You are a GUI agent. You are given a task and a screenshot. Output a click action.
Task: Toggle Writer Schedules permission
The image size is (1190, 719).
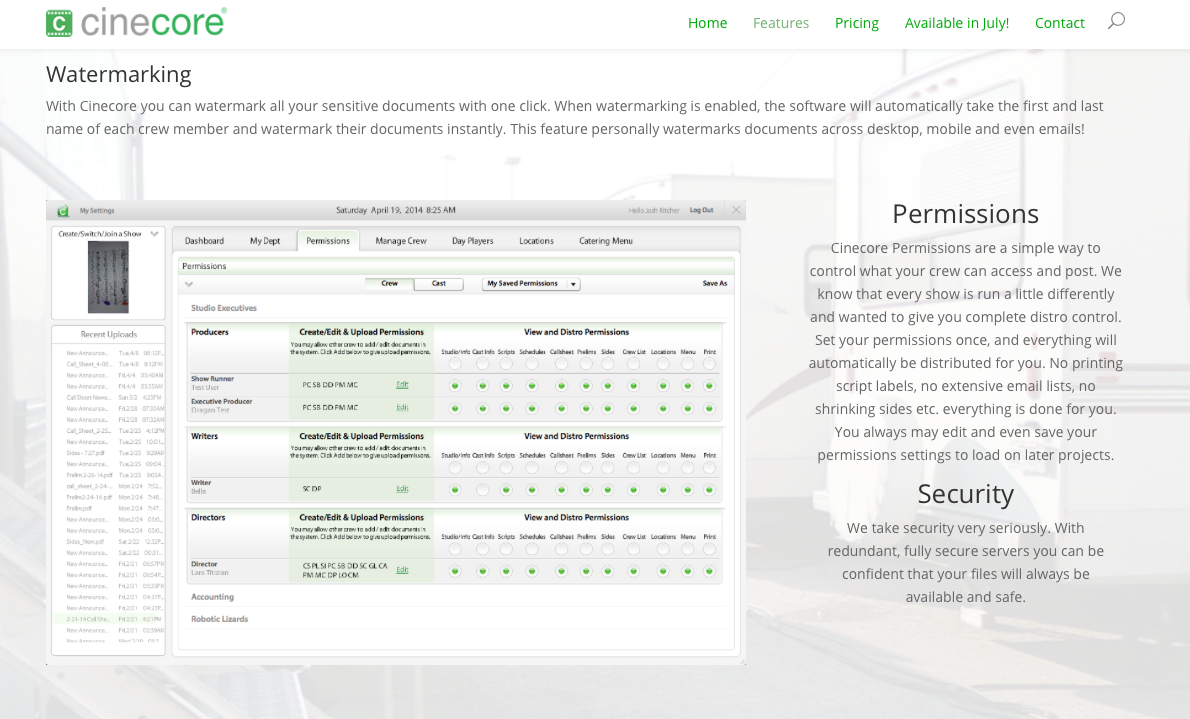point(532,490)
